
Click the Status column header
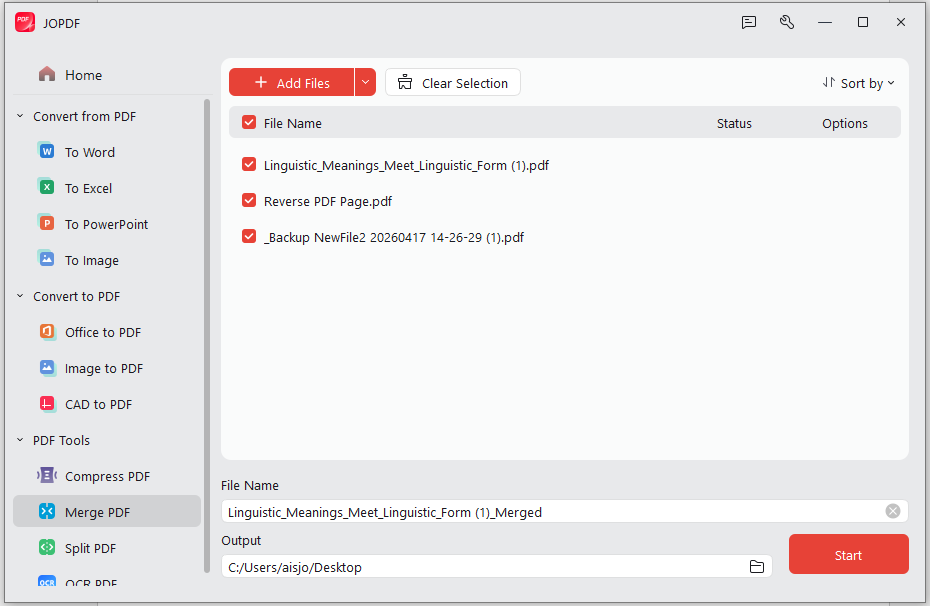click(734, 123)
